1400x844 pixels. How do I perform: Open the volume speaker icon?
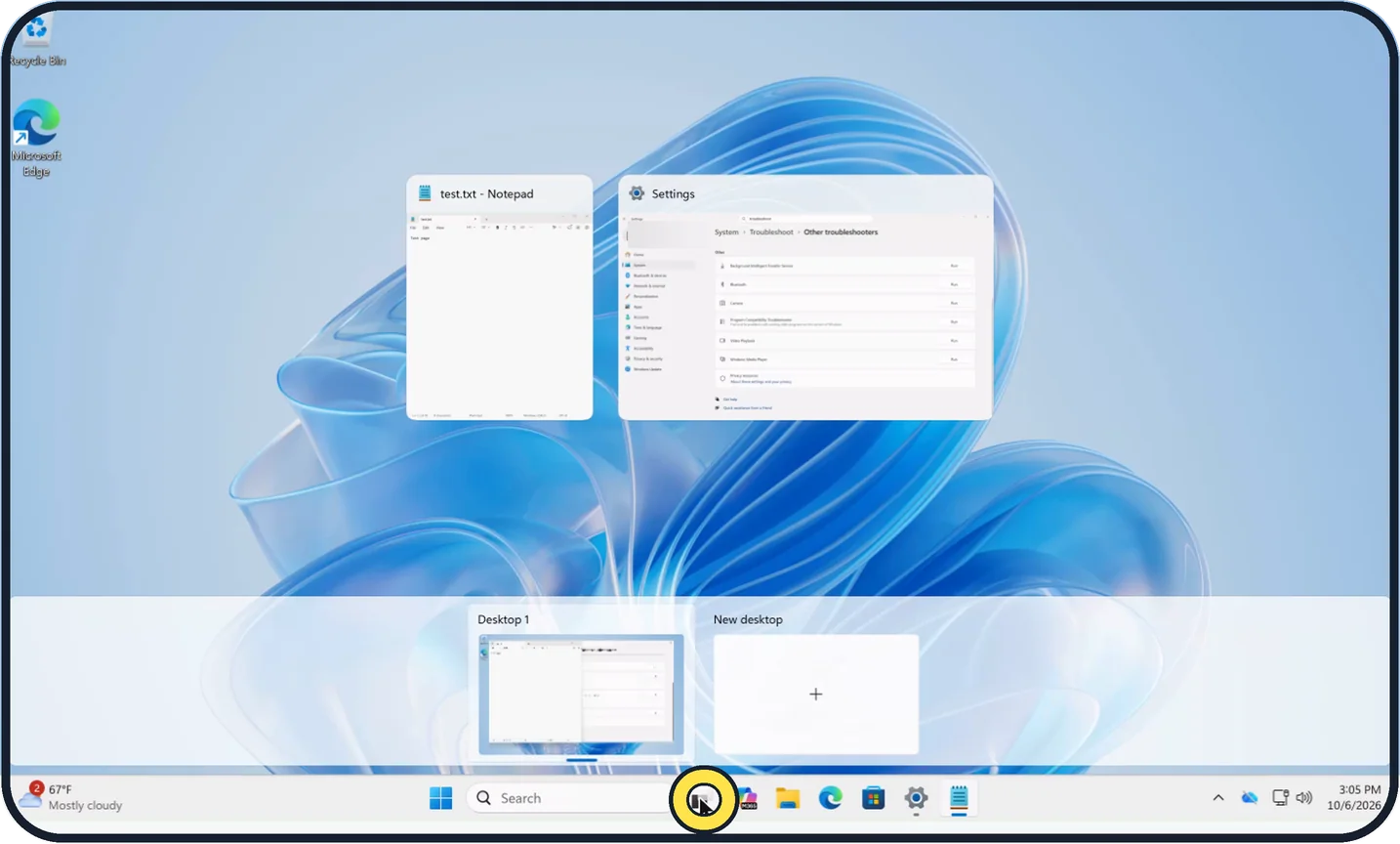[1304, 798]
